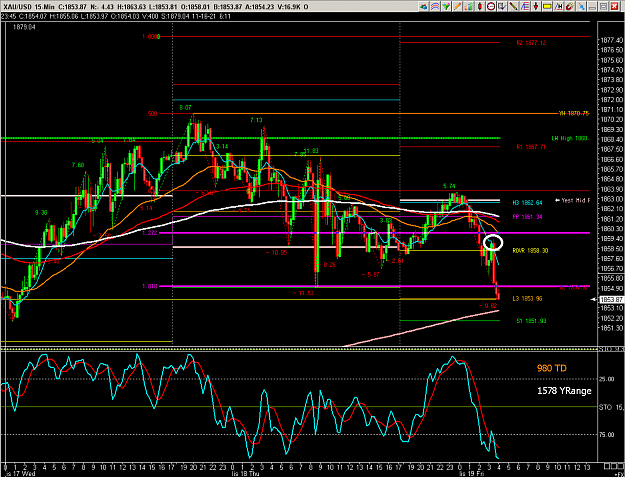Click the 19 Fri date label
This screenshot has width=625, height=477.
[472, 473]
